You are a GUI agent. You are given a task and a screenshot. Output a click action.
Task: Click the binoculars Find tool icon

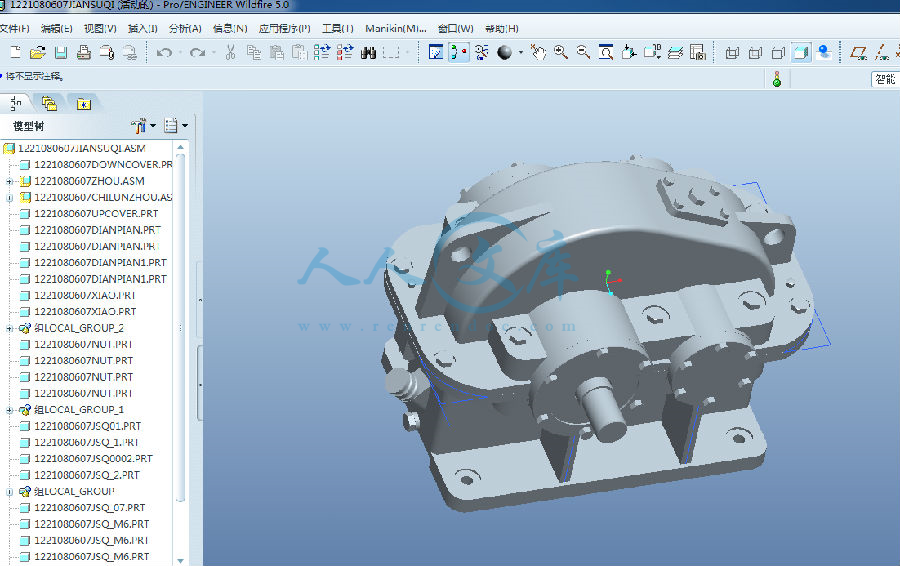[x=368, y=52]
